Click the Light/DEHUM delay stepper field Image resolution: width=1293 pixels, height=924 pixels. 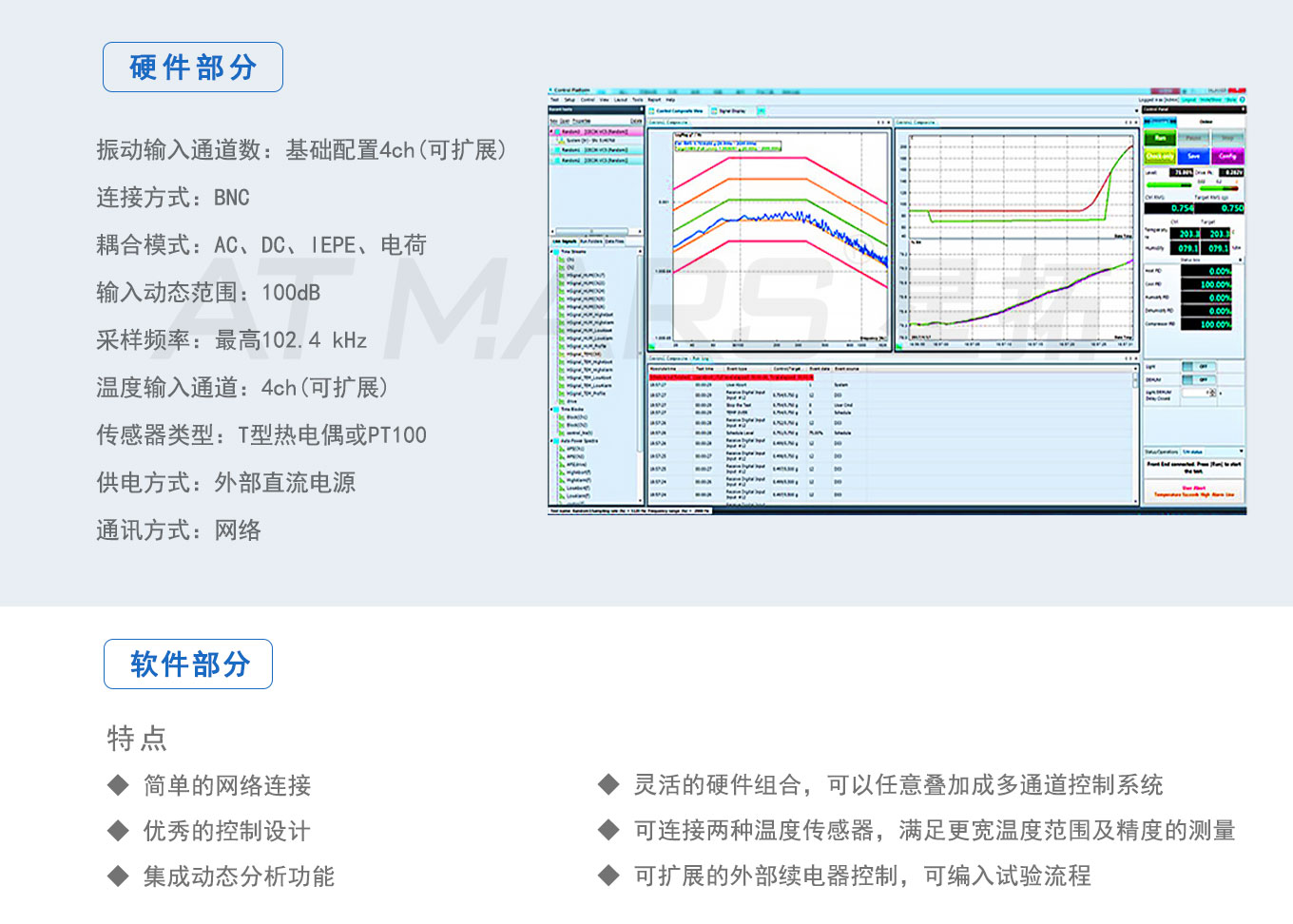coord(1199,393)
